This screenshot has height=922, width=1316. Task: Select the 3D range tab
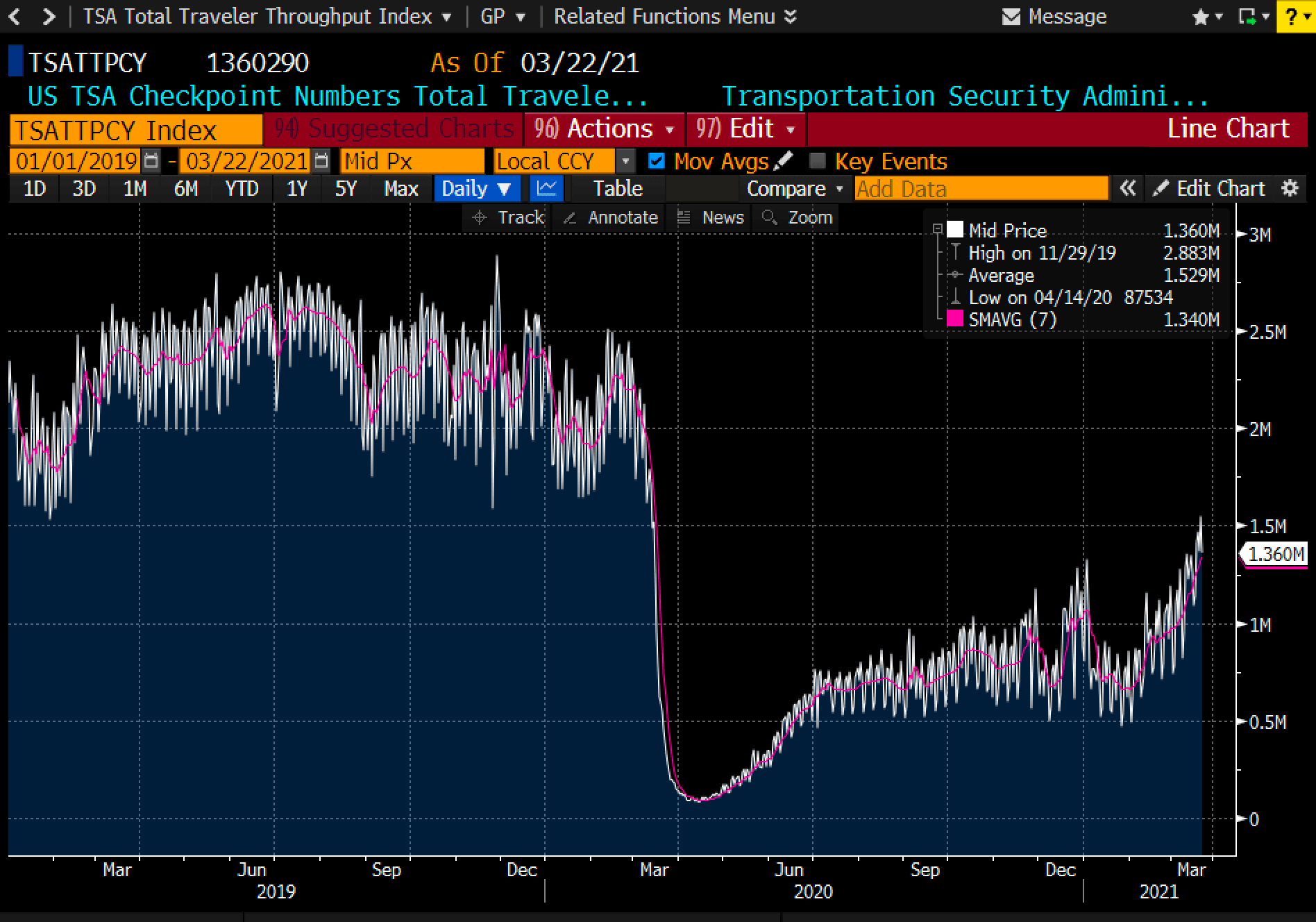coord(84,188)
